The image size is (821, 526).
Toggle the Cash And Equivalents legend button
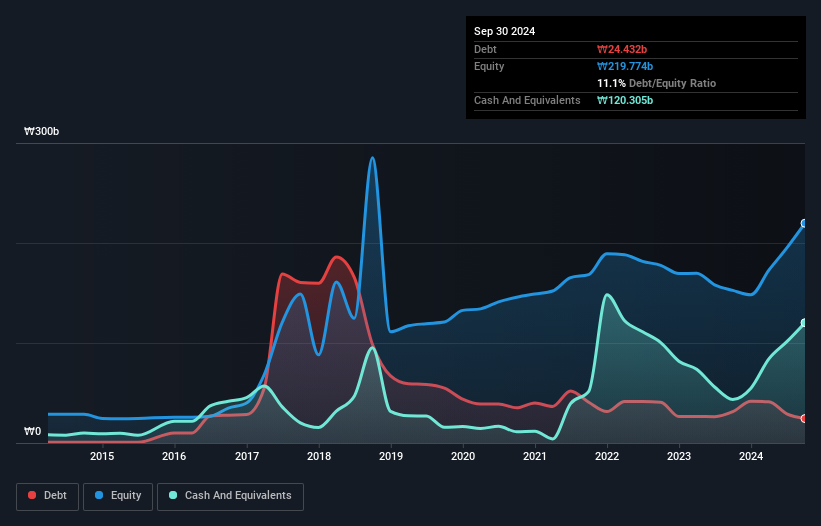click(230, 496)
